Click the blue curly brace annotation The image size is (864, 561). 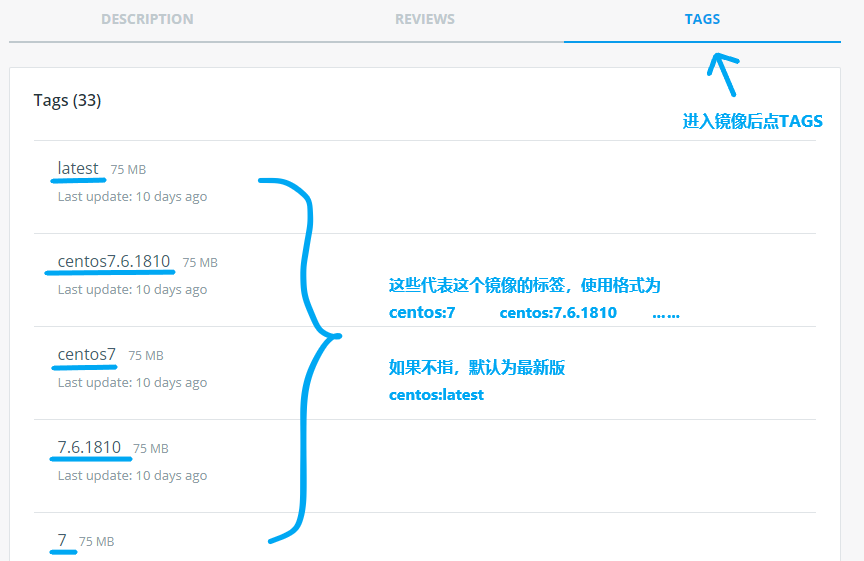(300, 360)
